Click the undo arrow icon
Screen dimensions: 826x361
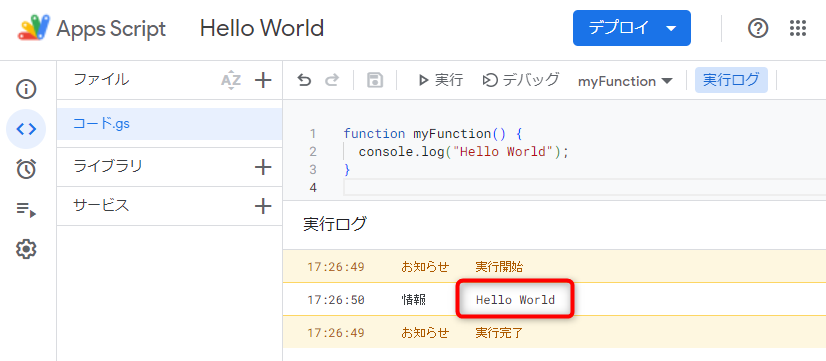pos(304,81)
